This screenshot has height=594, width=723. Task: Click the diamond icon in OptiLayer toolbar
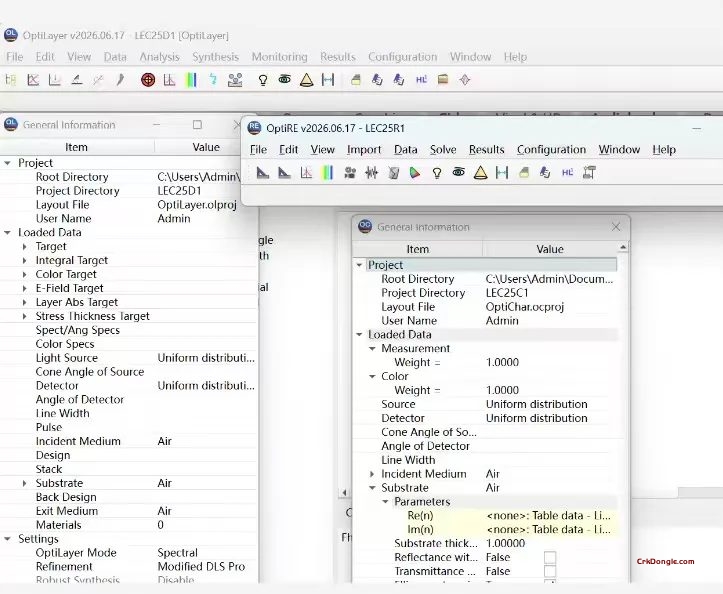tap(465, 80)
